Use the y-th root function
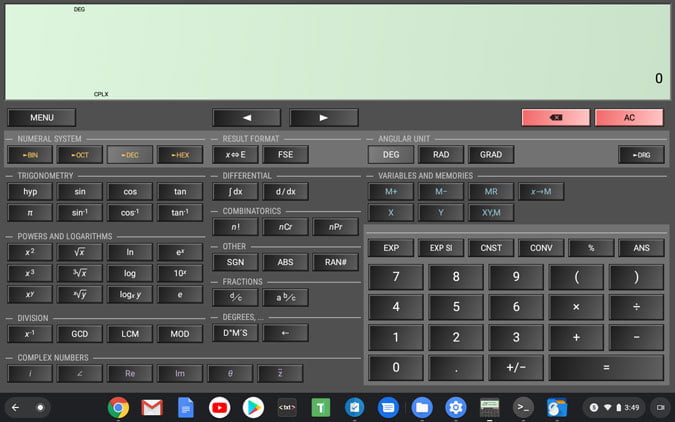 pos(80,295)
